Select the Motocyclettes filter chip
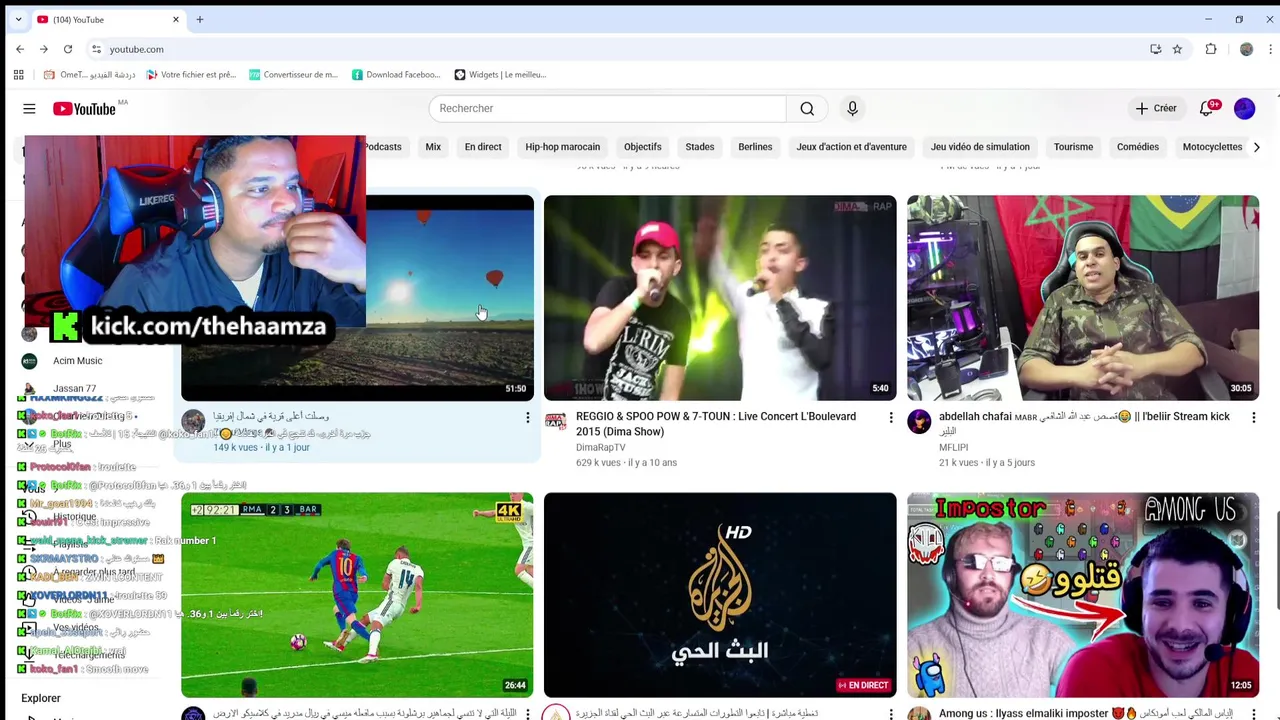The height and width of the screenshot is (720, 1280). (1212, 147)
